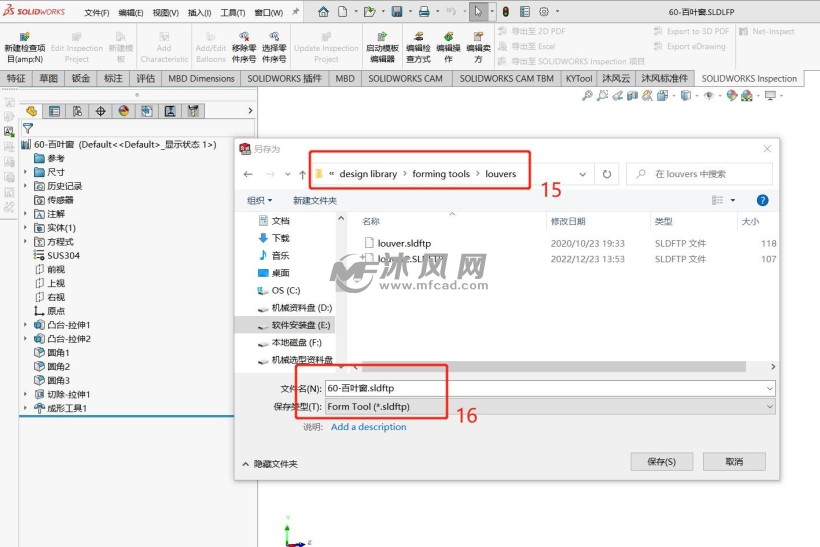Image resolution: width=820 pixels, height=547 pixels.
Task: Click the Home icon in top toolbar
Action: click(323, 12)
